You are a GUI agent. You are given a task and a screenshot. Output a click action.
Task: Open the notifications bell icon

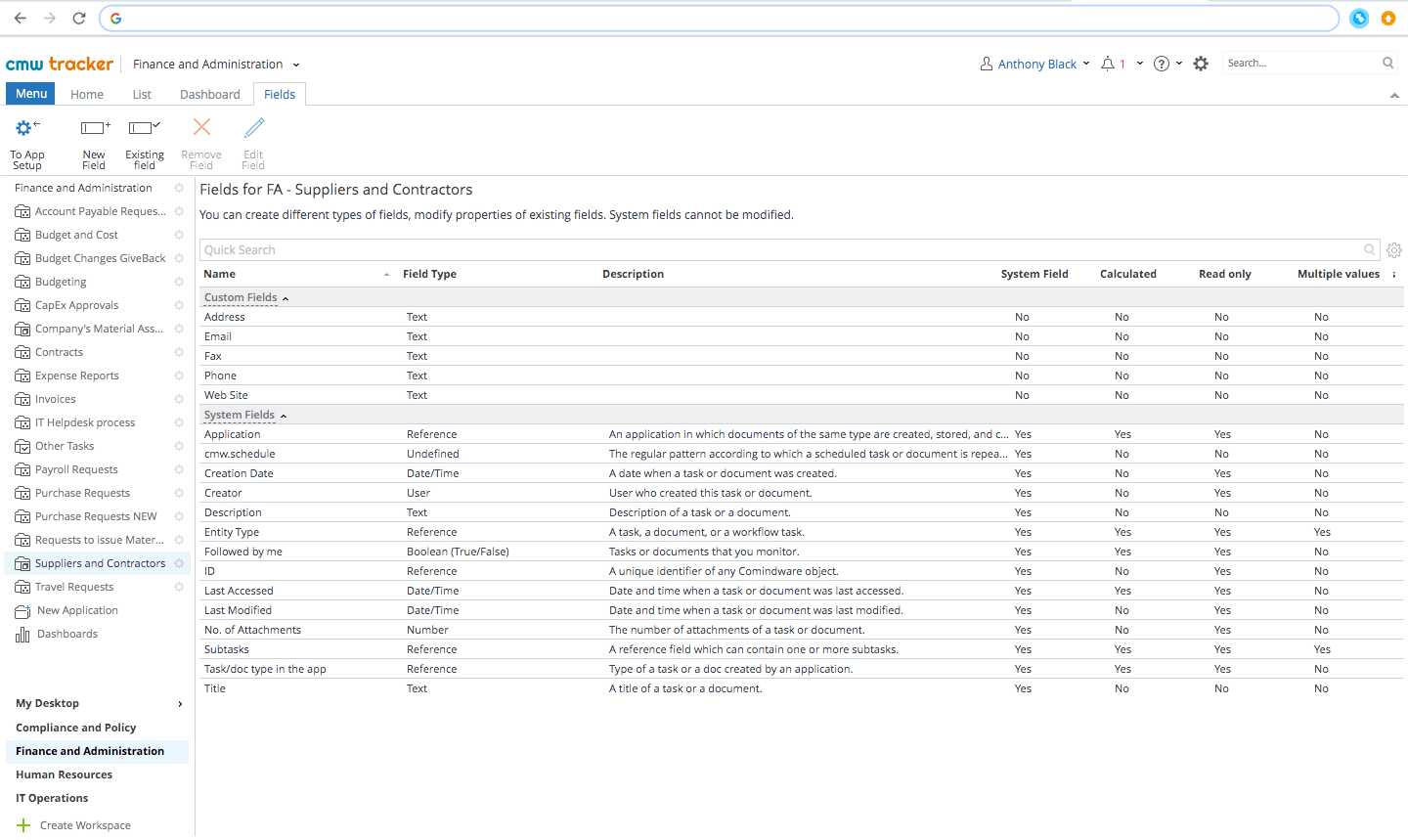[1108, 64]
